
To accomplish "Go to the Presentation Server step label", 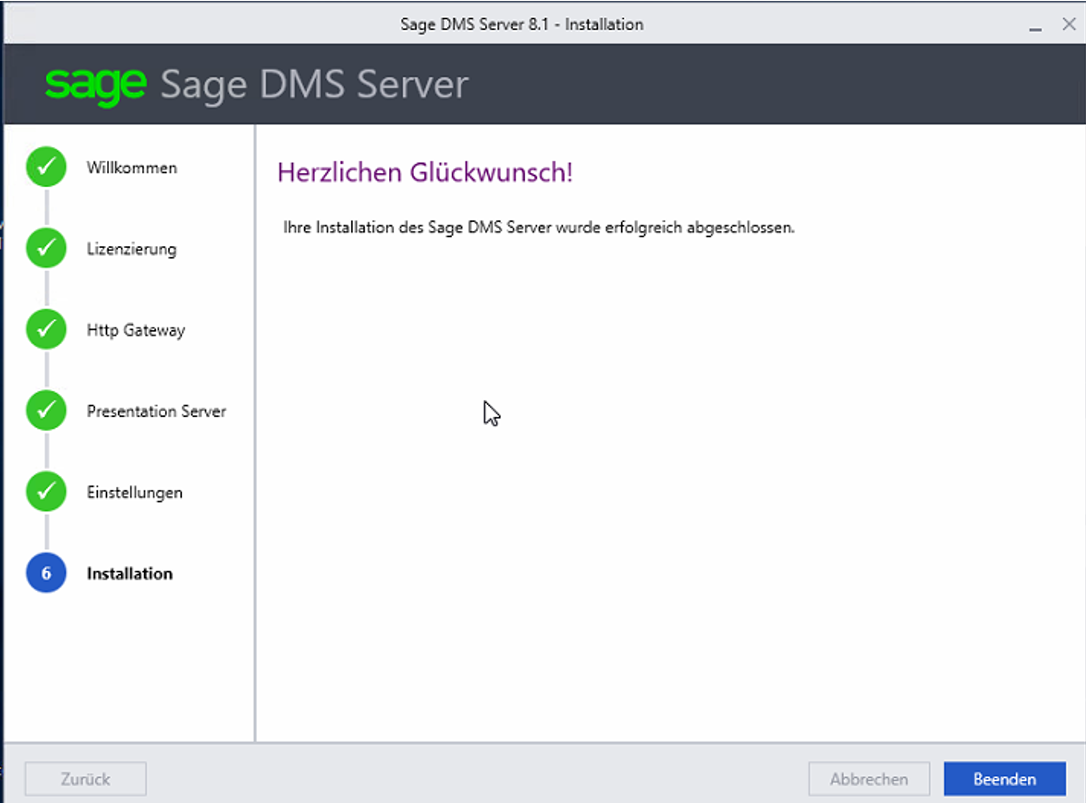I will pos(156,411).
